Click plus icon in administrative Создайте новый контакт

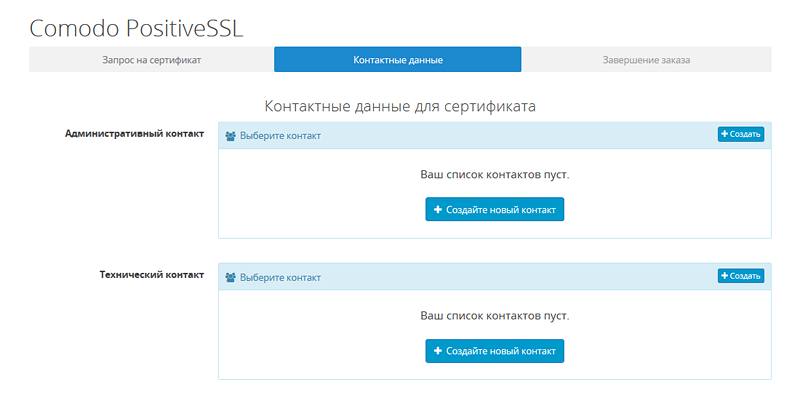click(x=438, y=209)
